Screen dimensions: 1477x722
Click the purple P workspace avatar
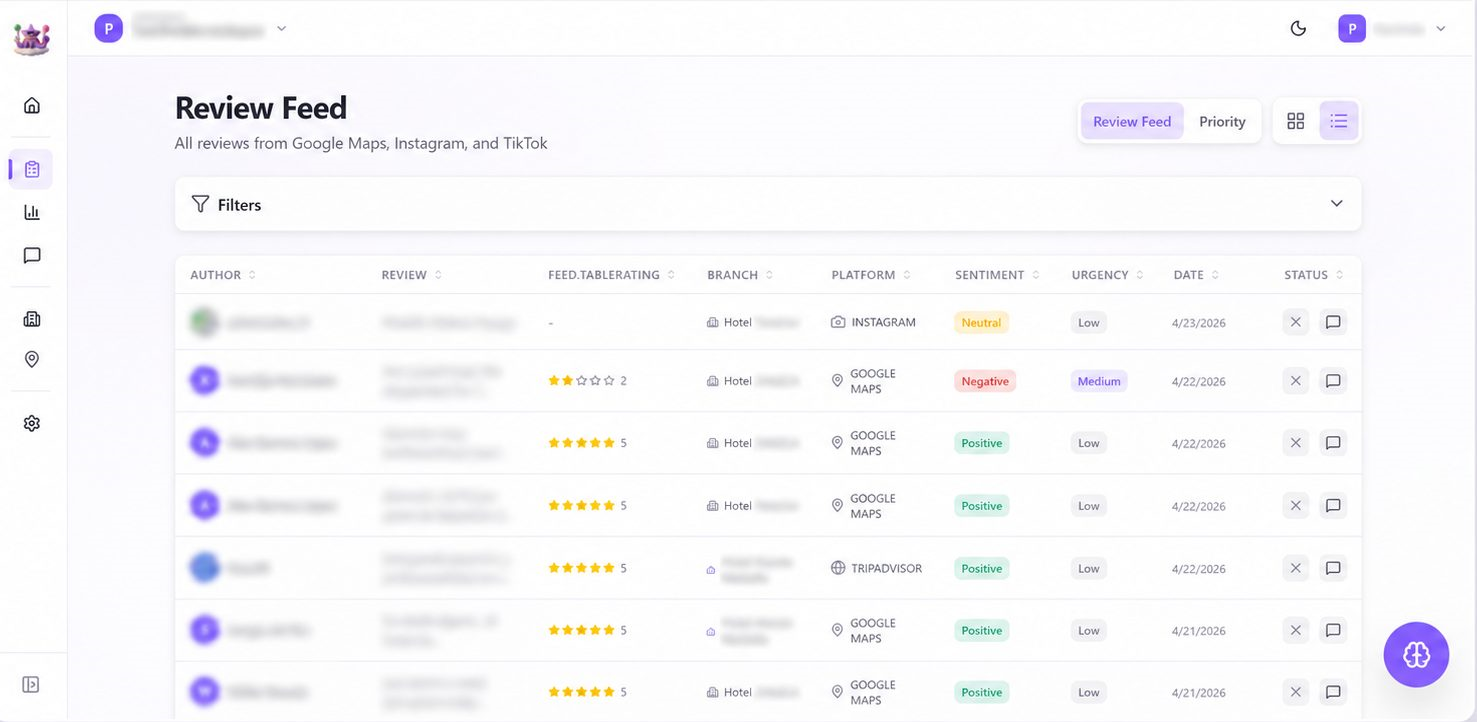(x=108, y=28)
